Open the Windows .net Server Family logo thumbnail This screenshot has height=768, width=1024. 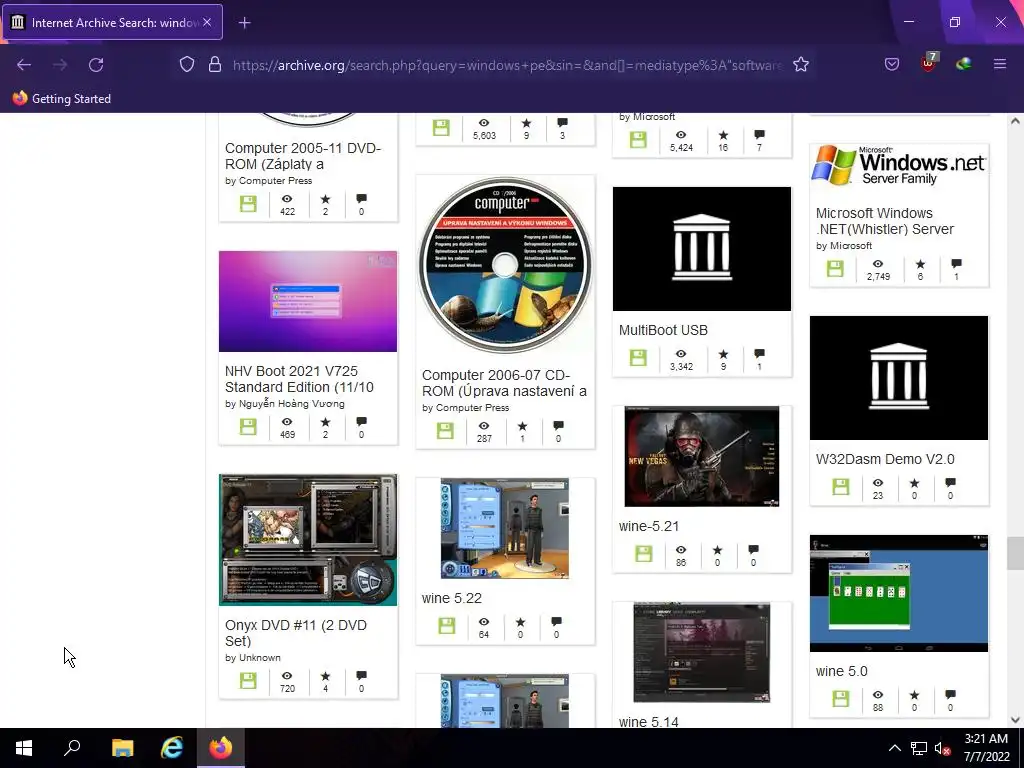899,166
